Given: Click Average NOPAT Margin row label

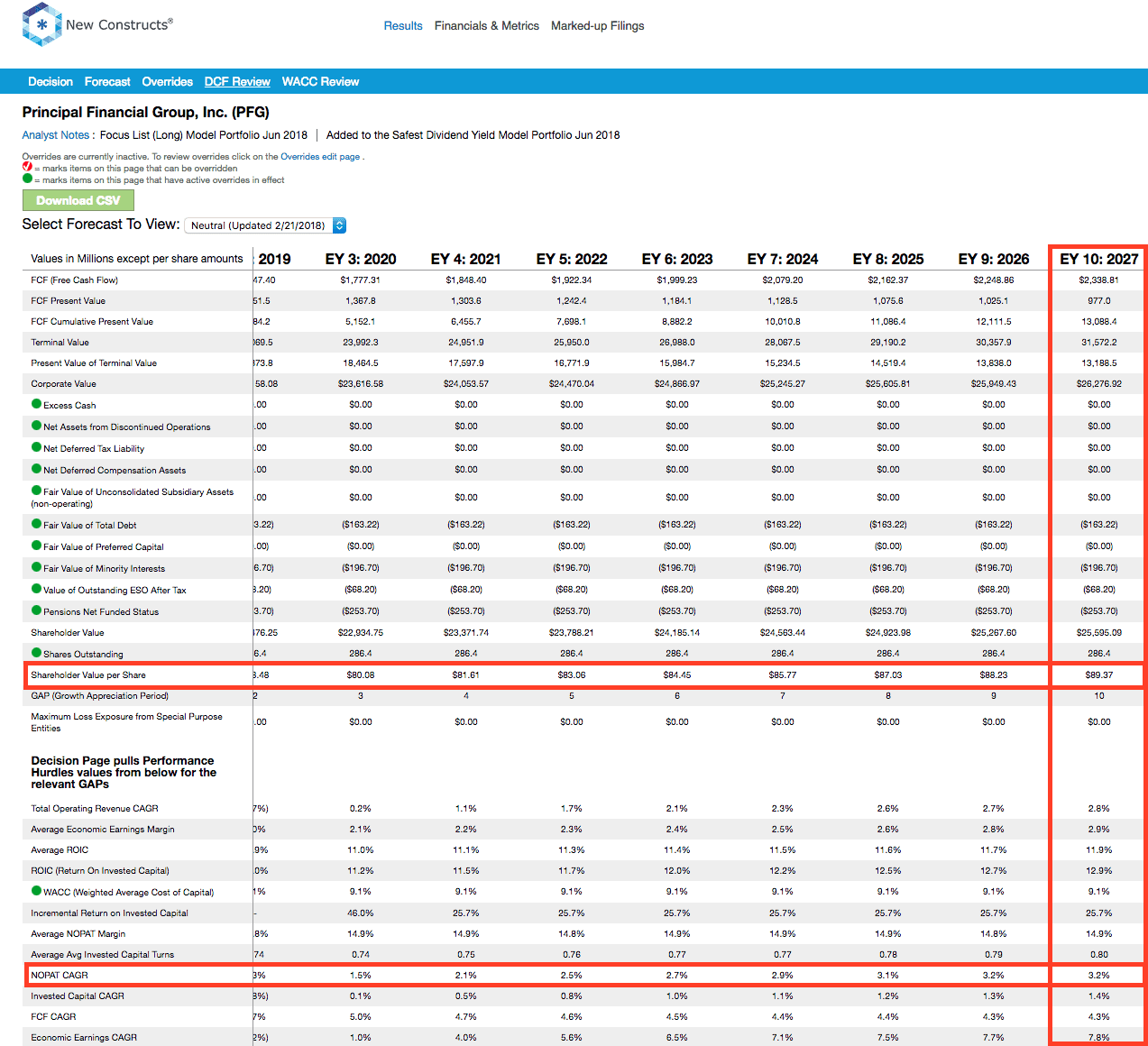Looking at the screenshot, I should tap(78, 933).
